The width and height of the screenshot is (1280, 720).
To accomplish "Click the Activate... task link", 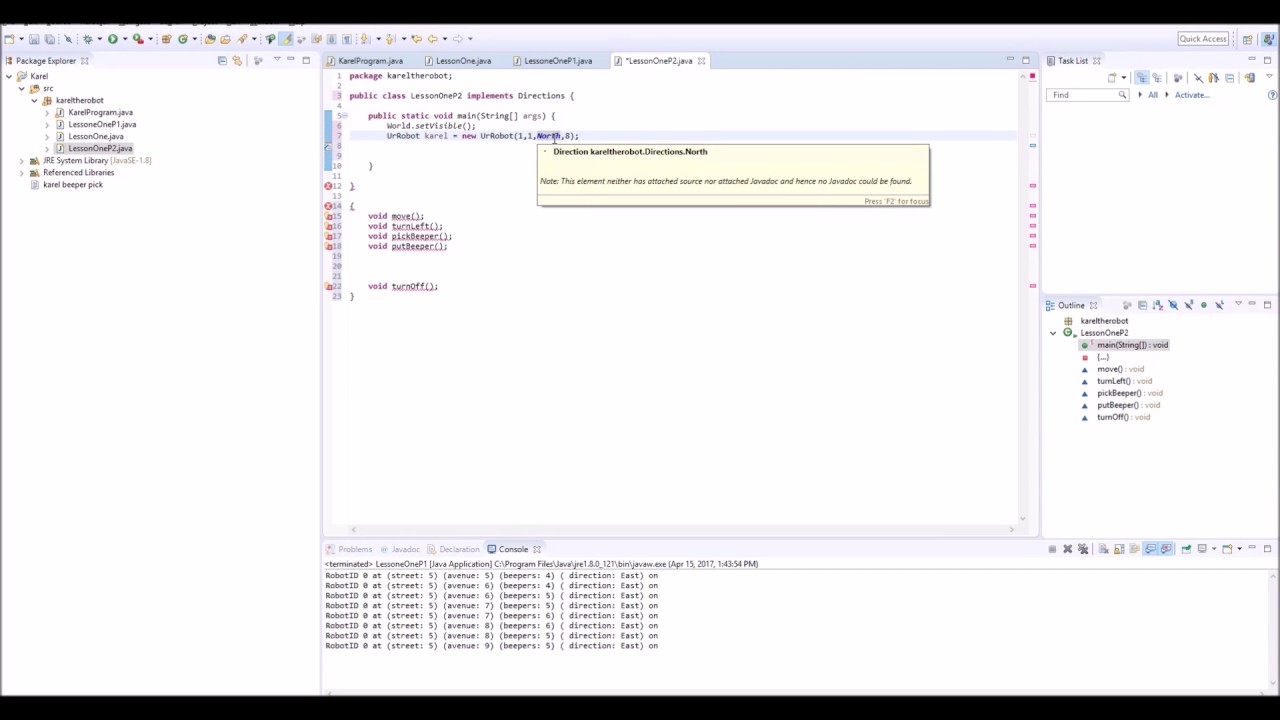I will (x=1192, y=95).
